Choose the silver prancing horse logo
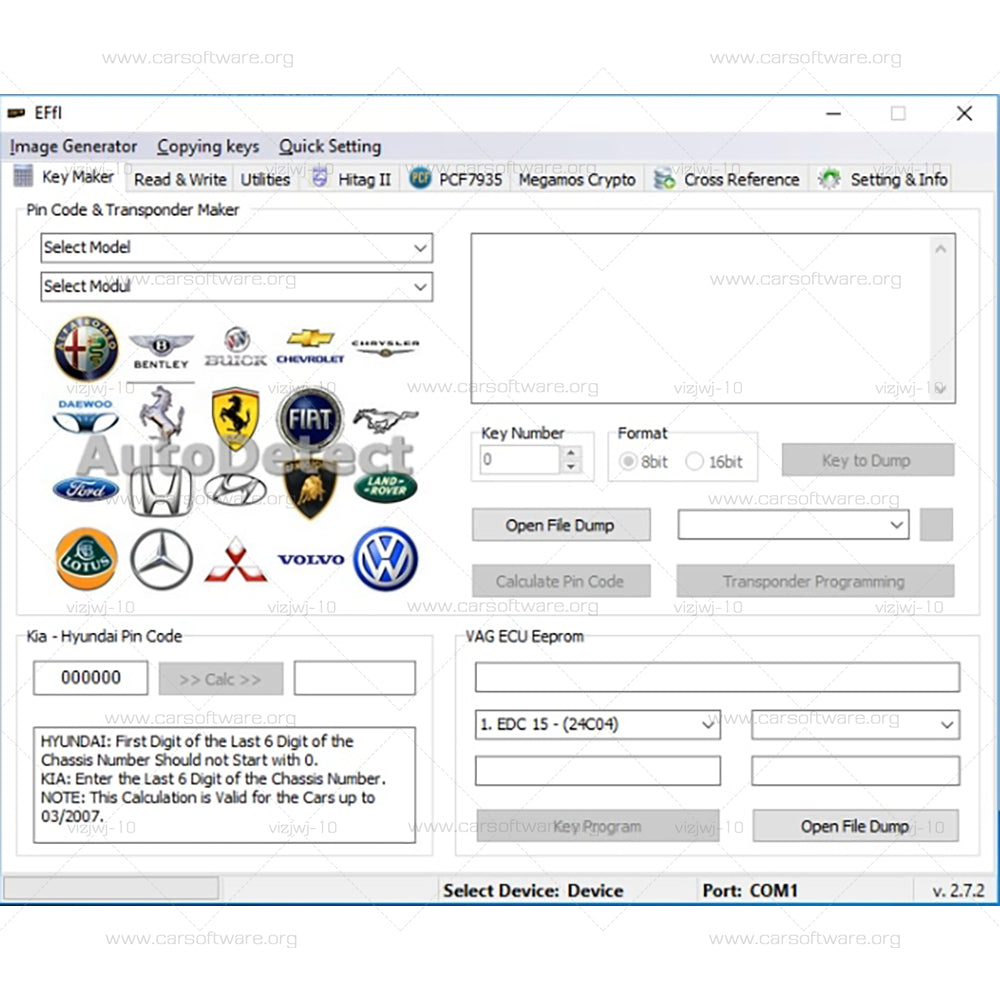This screenshot has width=1000, height=1000. 161,413
